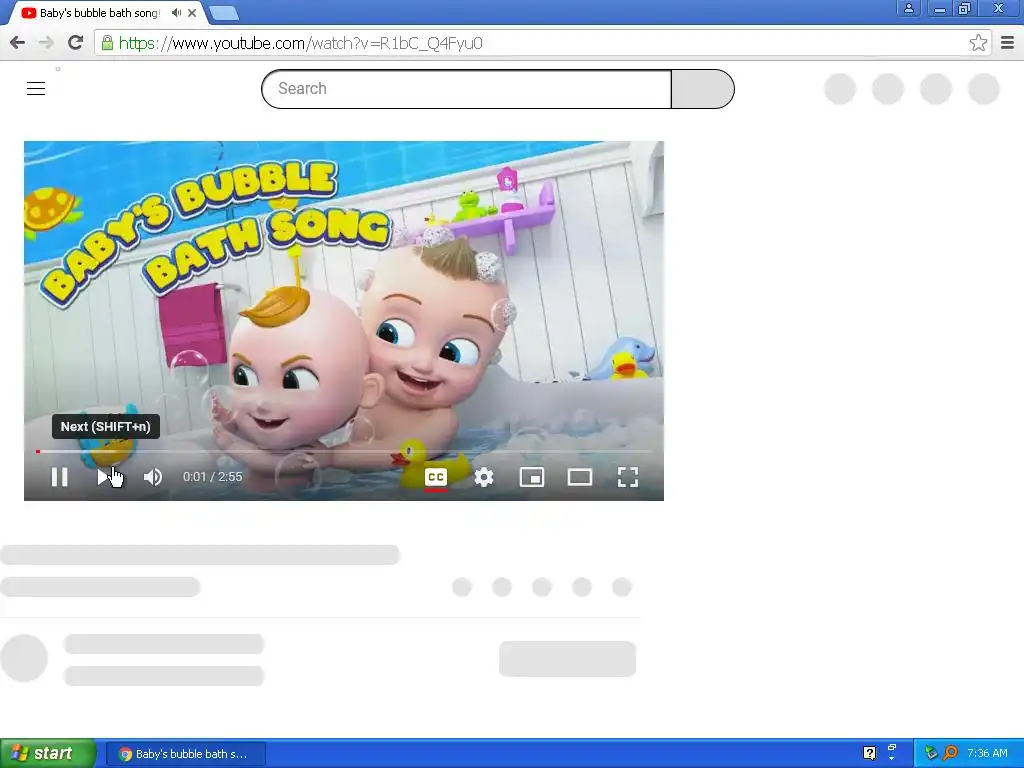
Task: Click the YouTube search field
Action: point(466,89)
